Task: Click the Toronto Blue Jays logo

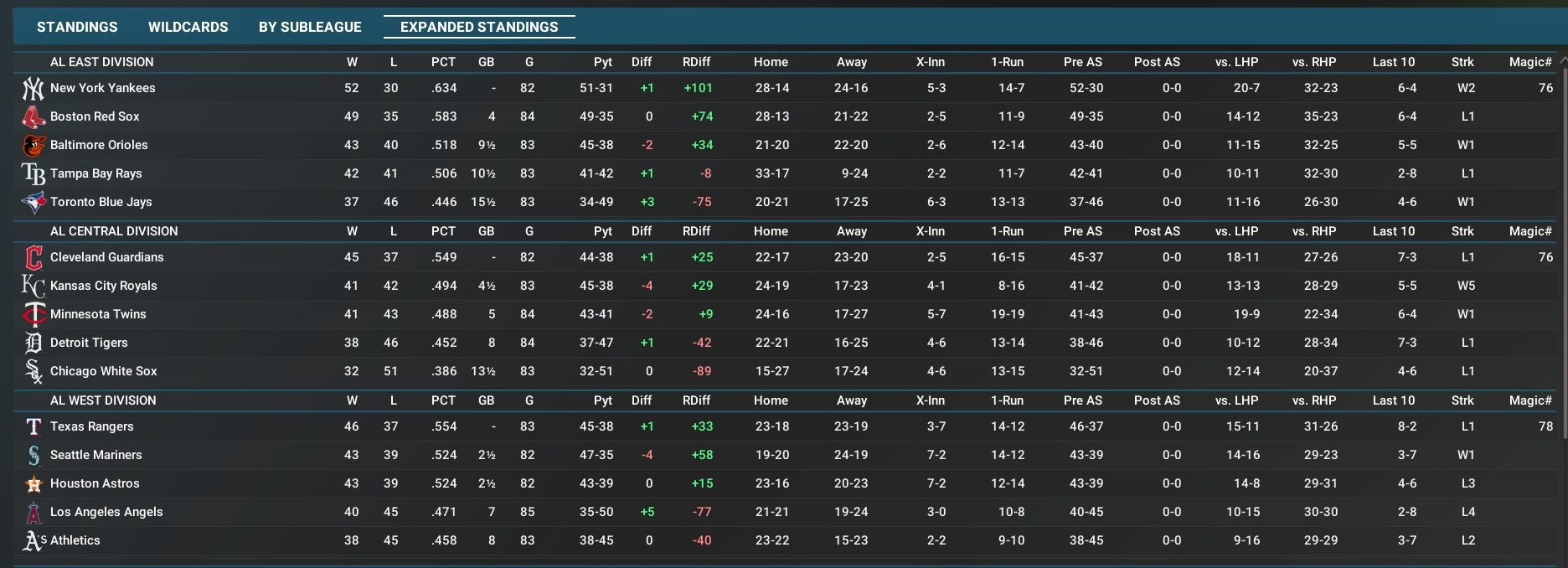Action: pos(33,202)
